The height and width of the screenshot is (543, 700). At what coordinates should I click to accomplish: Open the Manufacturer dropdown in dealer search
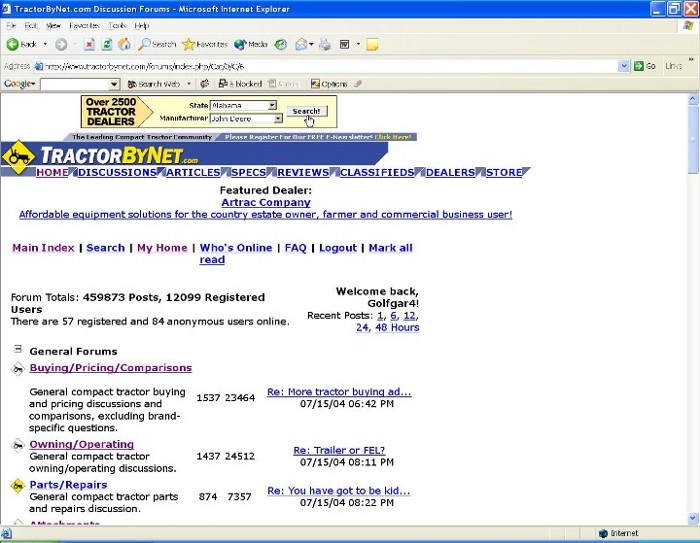click(x=278, y=118)
